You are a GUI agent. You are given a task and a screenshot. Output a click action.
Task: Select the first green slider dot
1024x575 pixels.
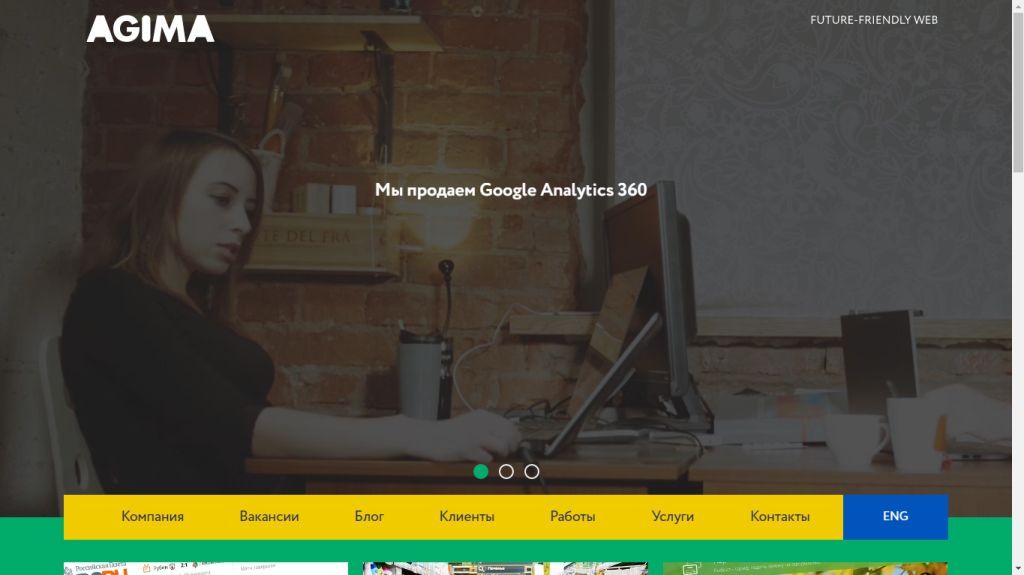click(481, 472)
